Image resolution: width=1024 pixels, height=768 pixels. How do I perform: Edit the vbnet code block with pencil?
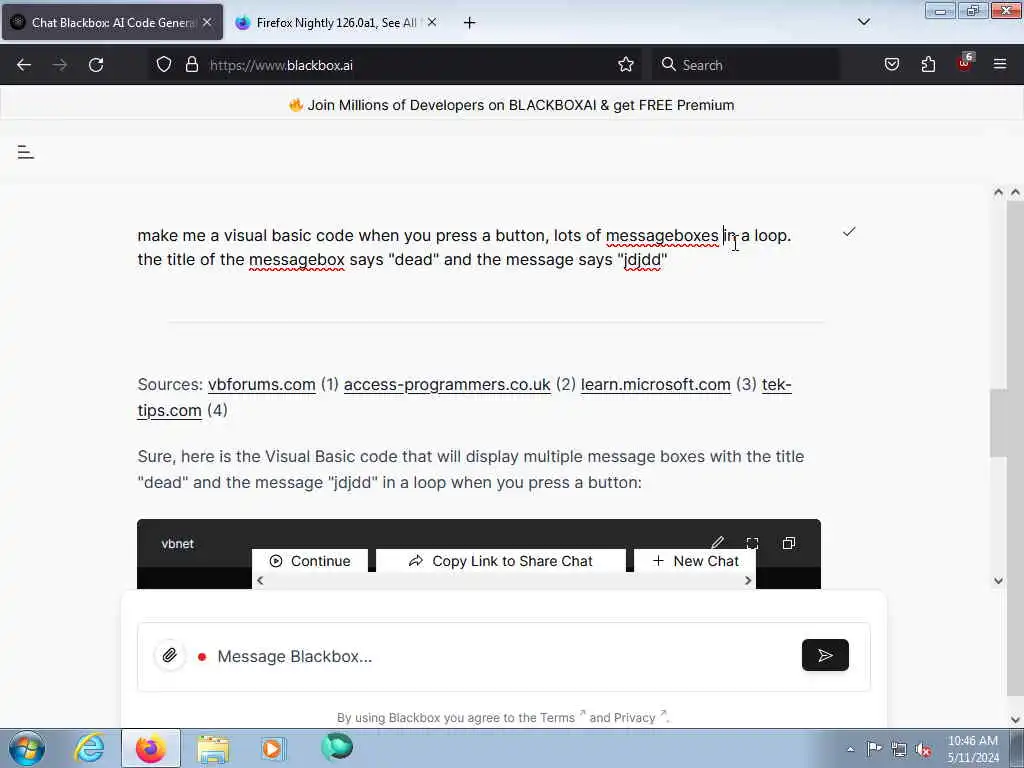(718, 543)
